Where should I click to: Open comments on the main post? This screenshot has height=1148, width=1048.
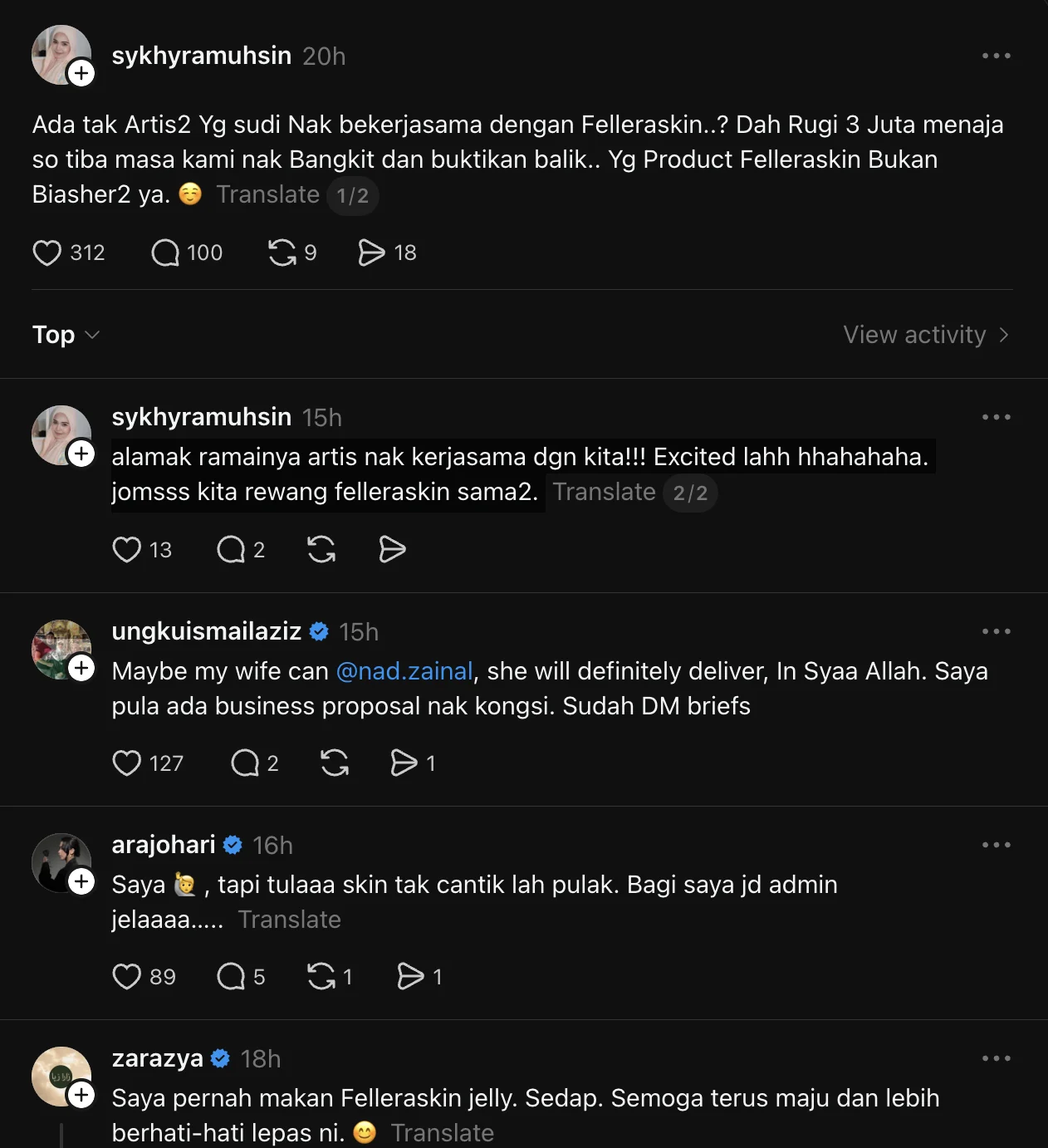tap(165, 253)
